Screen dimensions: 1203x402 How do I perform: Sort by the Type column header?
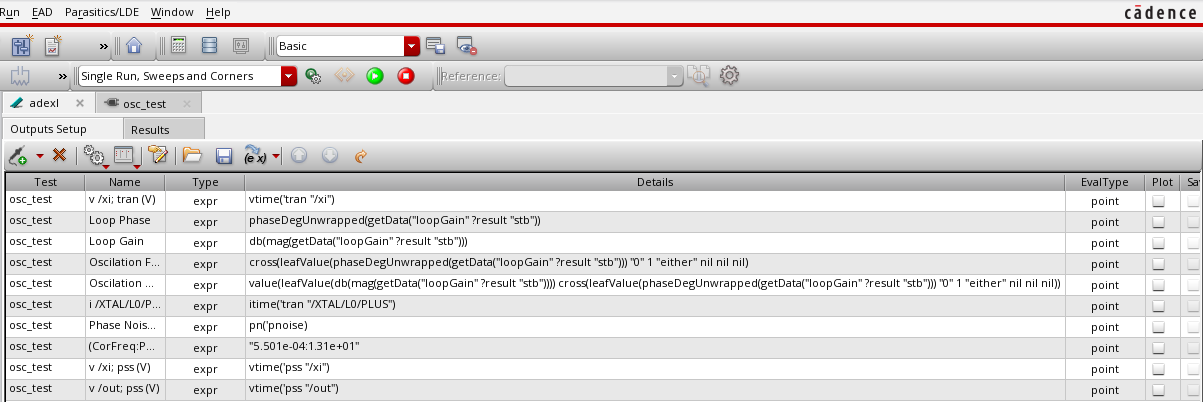click(x=205, y=182)
